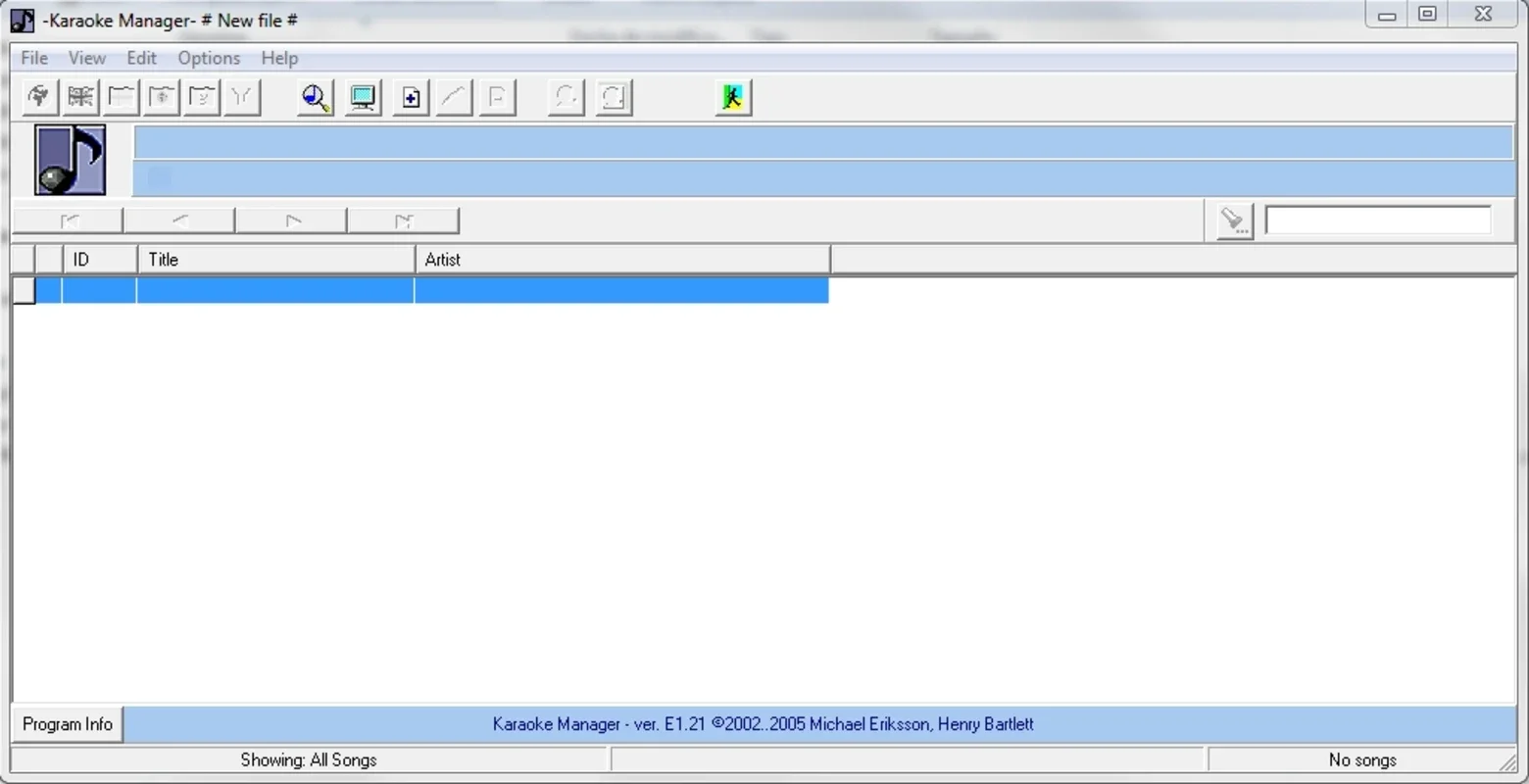Sort by the Artist column header

pyautogui.click(x=622, y=260)
